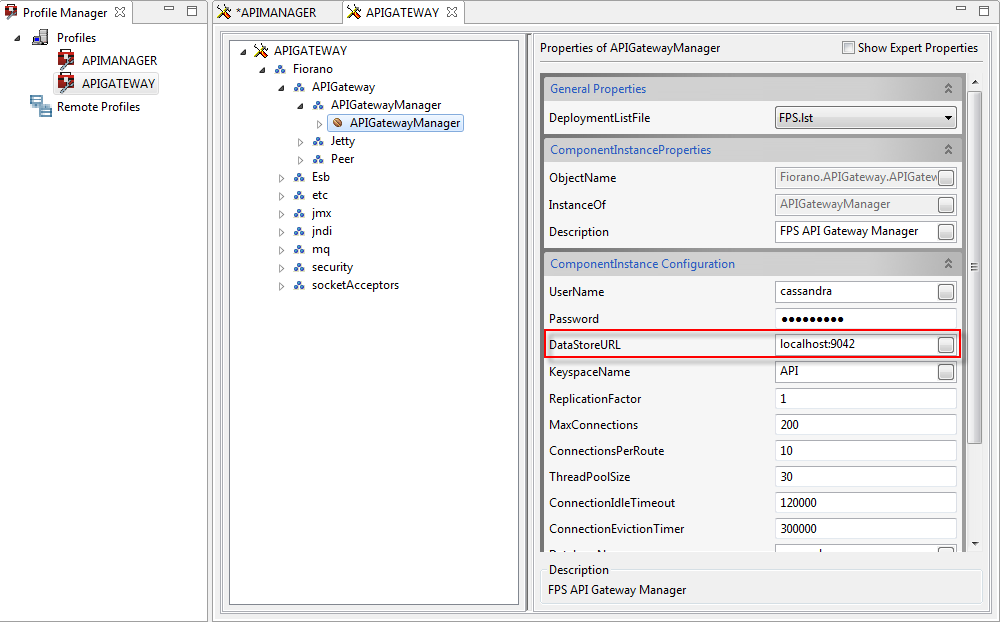1000x622 pixels.
Task: Select the socketAcceptors tree item
Action: 355,285
